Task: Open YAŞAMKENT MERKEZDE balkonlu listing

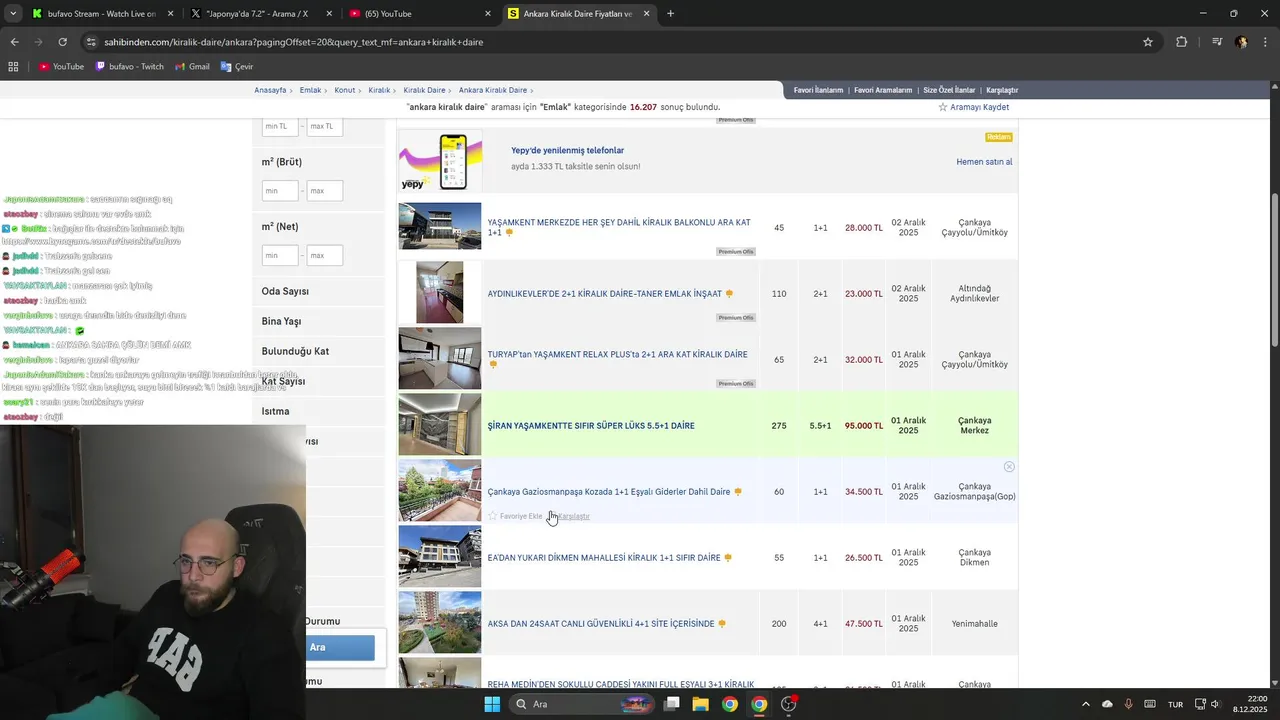Action: (x=619, y=227)
